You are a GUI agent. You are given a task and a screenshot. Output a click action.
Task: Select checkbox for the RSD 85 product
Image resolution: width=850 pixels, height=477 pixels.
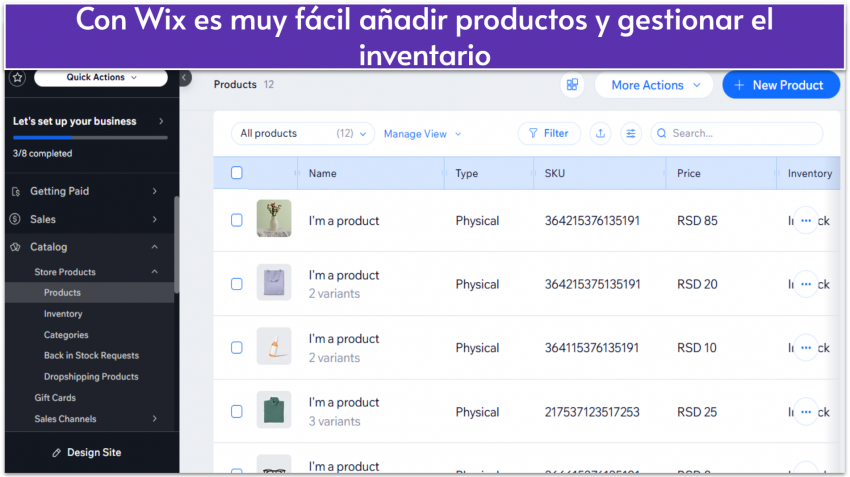point(237,221)
